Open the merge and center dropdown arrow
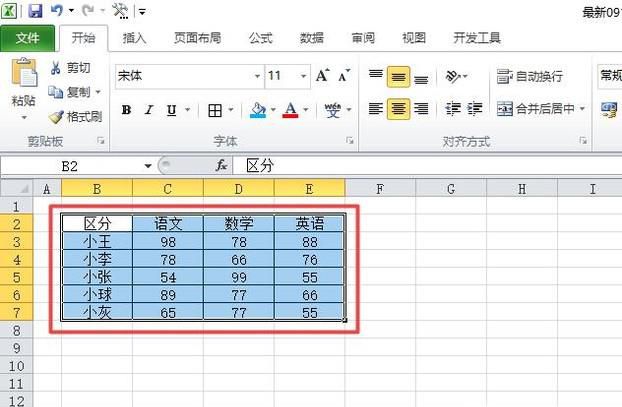Viewport: 622px width, 407px height. tap(582, 108)
